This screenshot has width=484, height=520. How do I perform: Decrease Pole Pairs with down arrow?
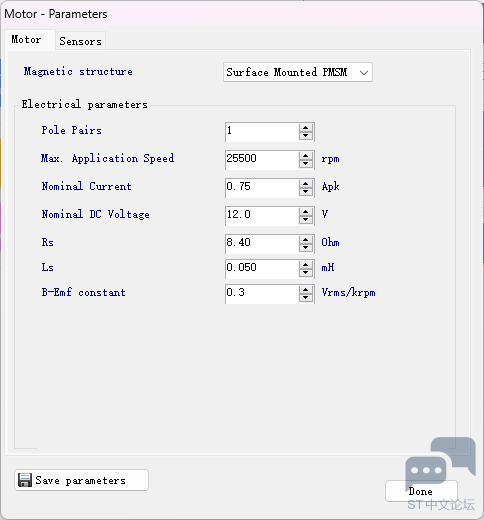[306, 136]
